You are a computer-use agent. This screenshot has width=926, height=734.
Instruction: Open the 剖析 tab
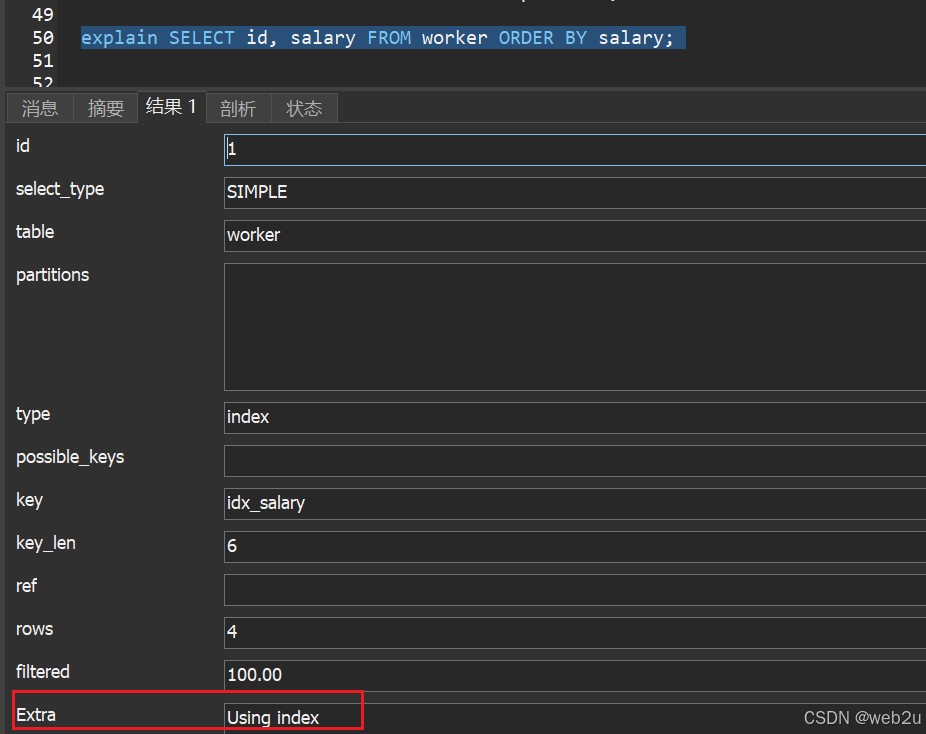[238, 108]
